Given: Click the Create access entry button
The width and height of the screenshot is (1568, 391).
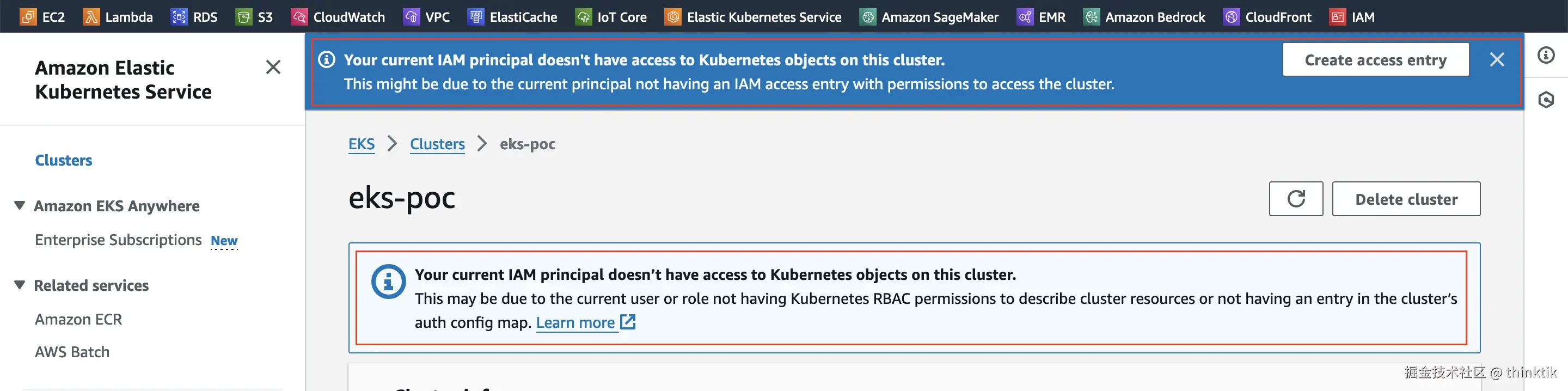Looking at the screenshot, I should (x=1375, y=60).
